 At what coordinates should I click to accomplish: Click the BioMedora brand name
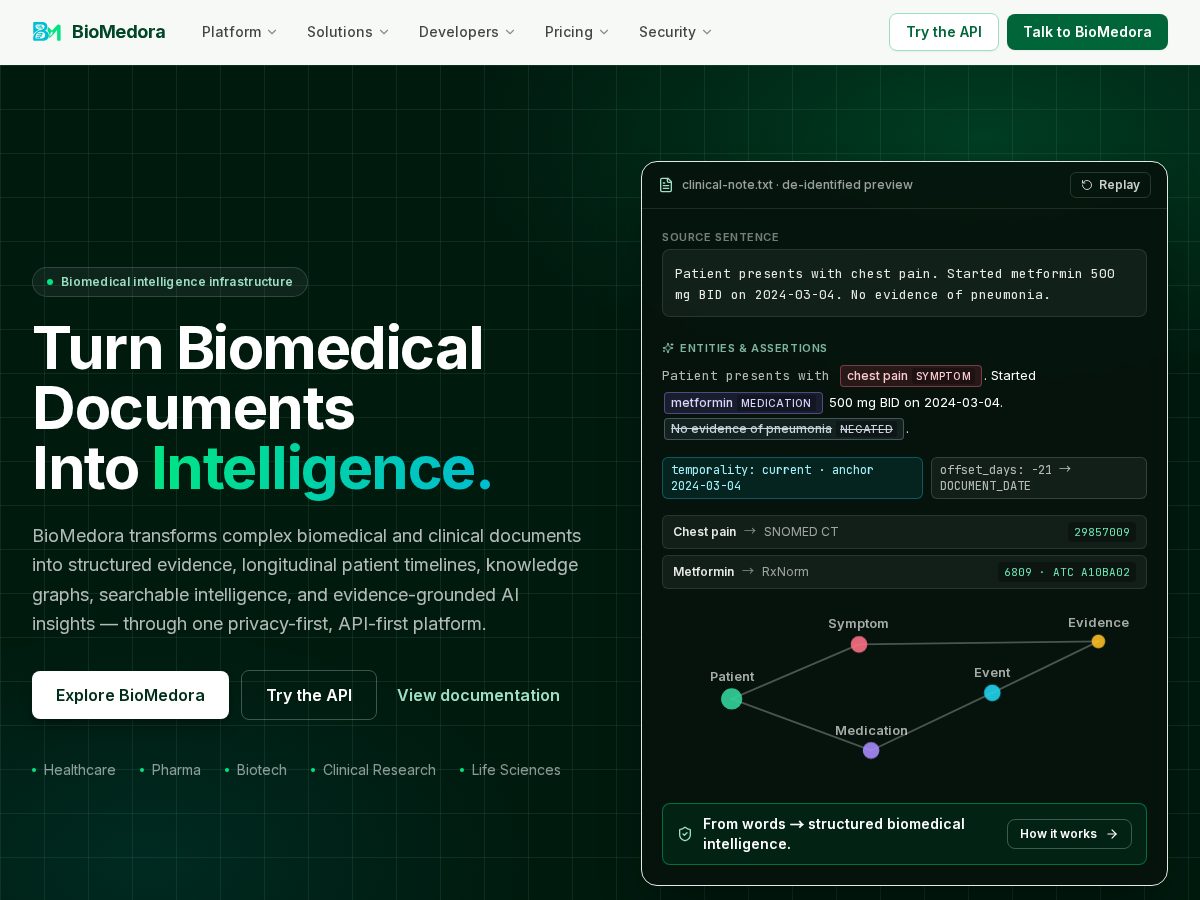[118, 32]
